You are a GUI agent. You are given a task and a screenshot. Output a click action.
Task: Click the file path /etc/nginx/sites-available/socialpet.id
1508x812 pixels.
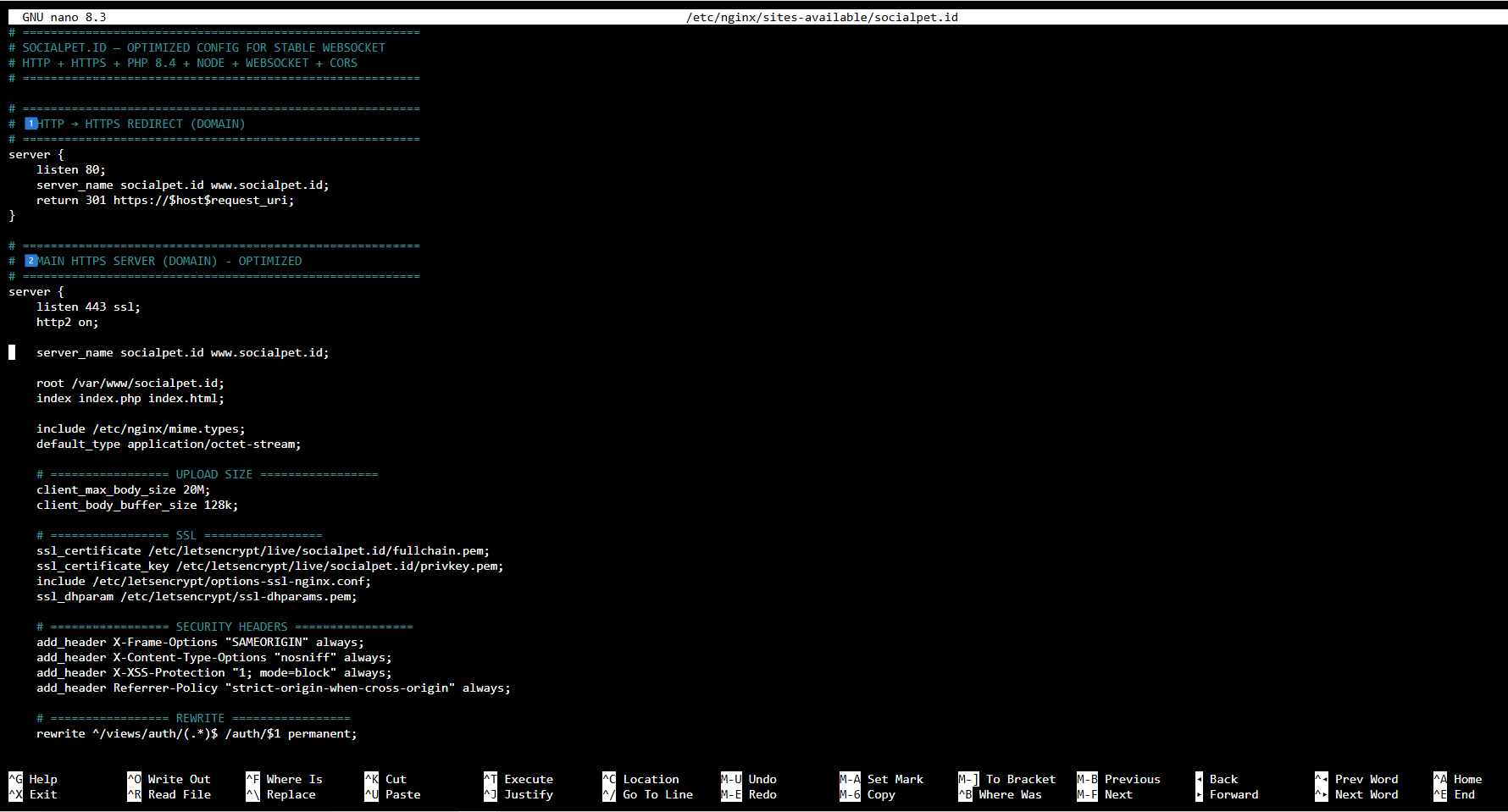(x=822, y=17)
